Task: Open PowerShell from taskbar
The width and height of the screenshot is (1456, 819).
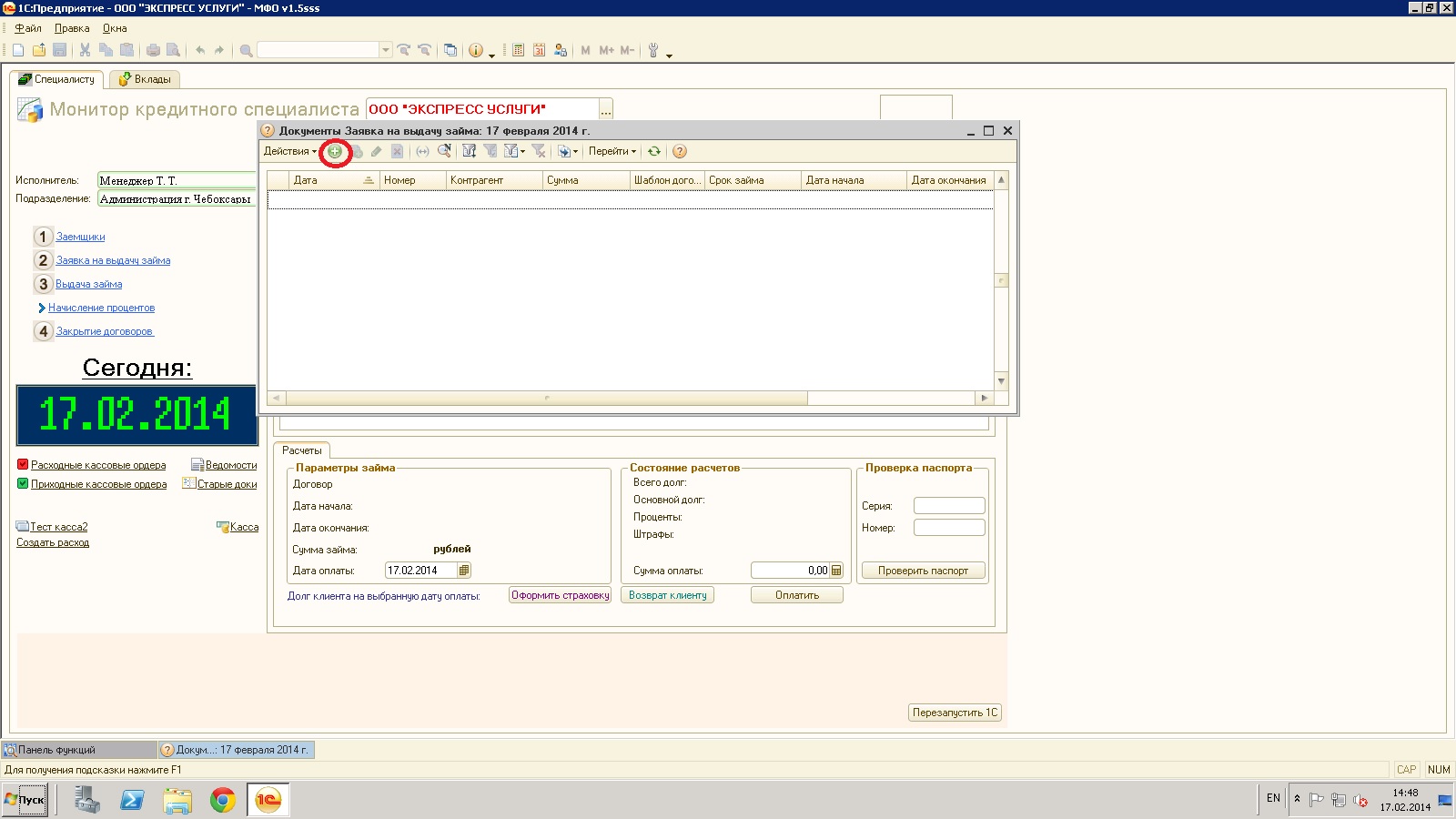Action: [132, 800]
